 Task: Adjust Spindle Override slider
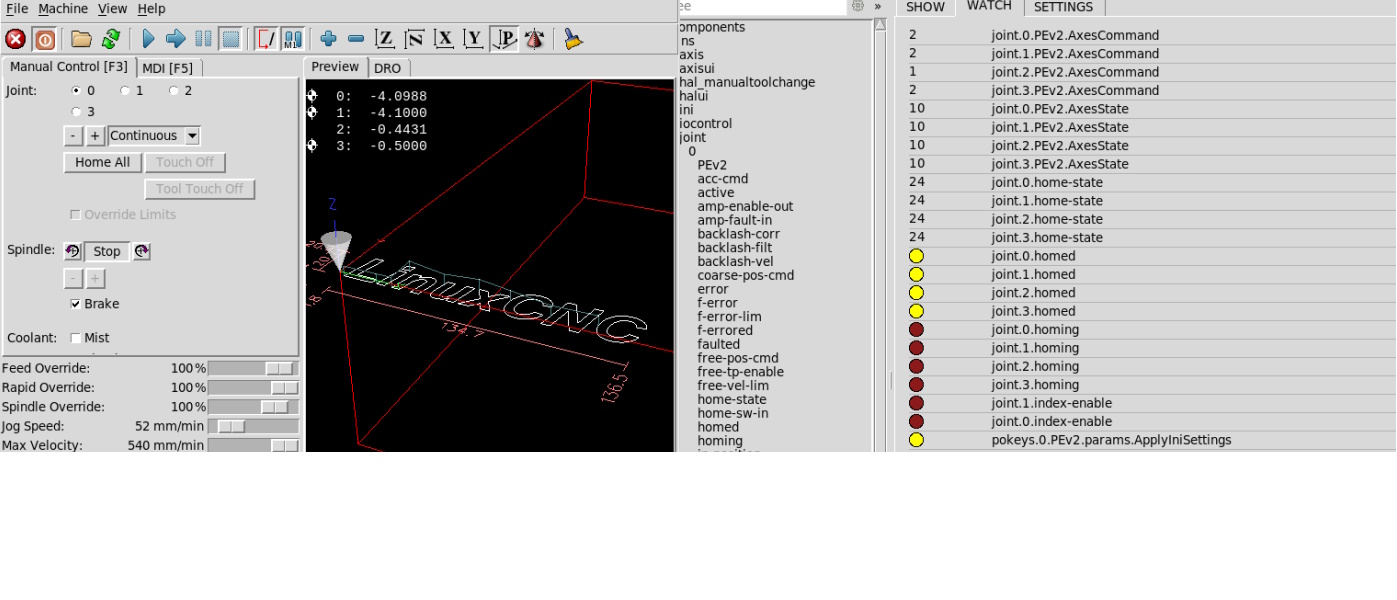coord(253,407)
